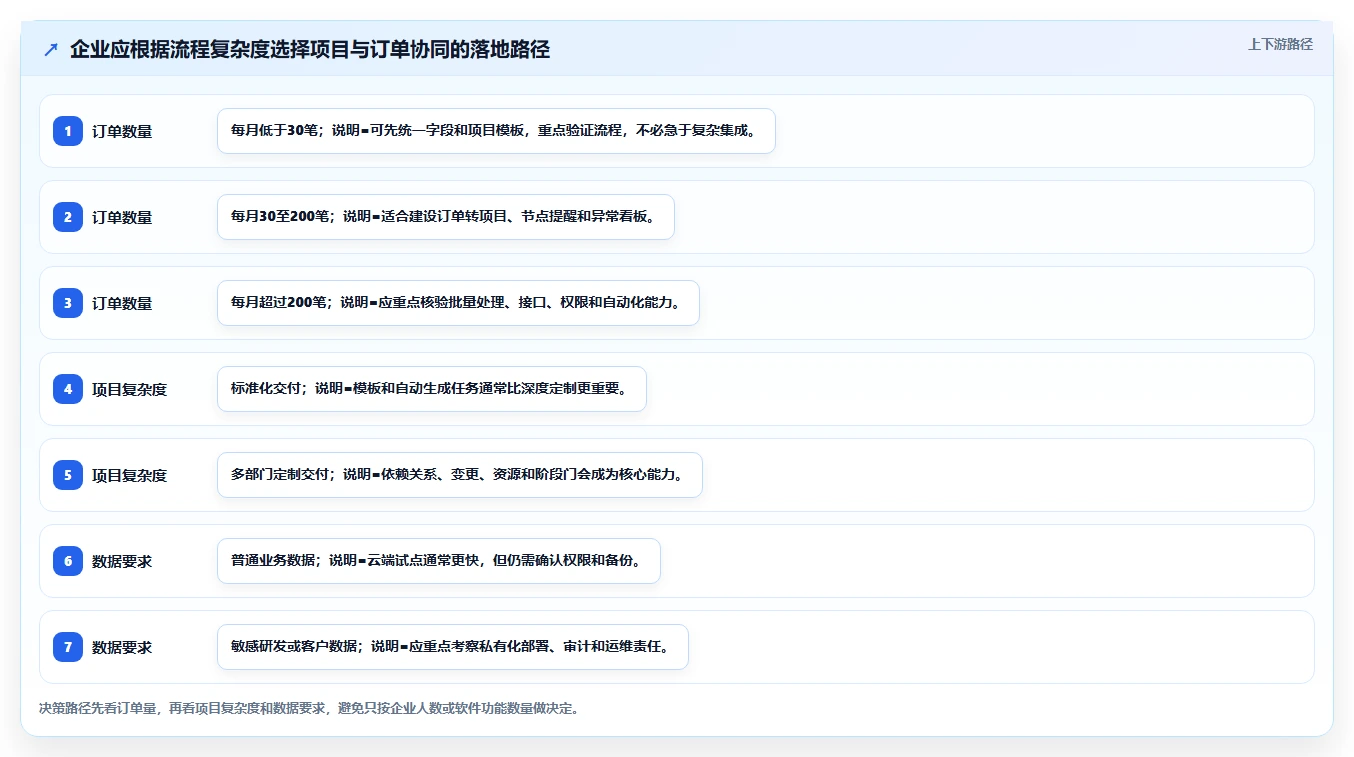This screenshot has width=1354, height=757.
Task: Select the 多部门定制交付 description box
Action: click(x=460, y=475)
